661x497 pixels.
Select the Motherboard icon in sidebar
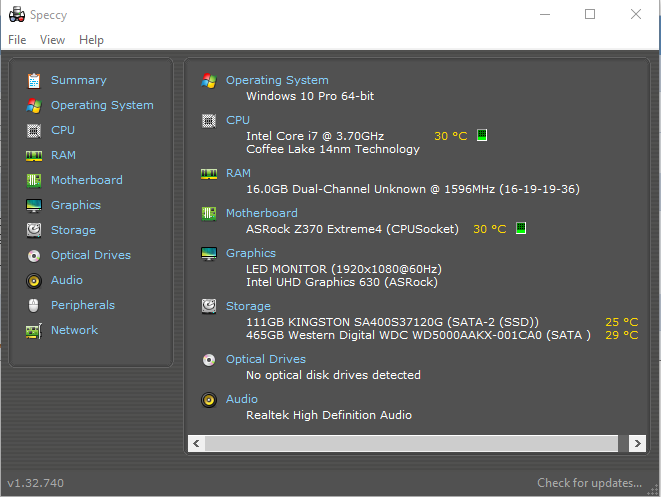tap(34, 180)
